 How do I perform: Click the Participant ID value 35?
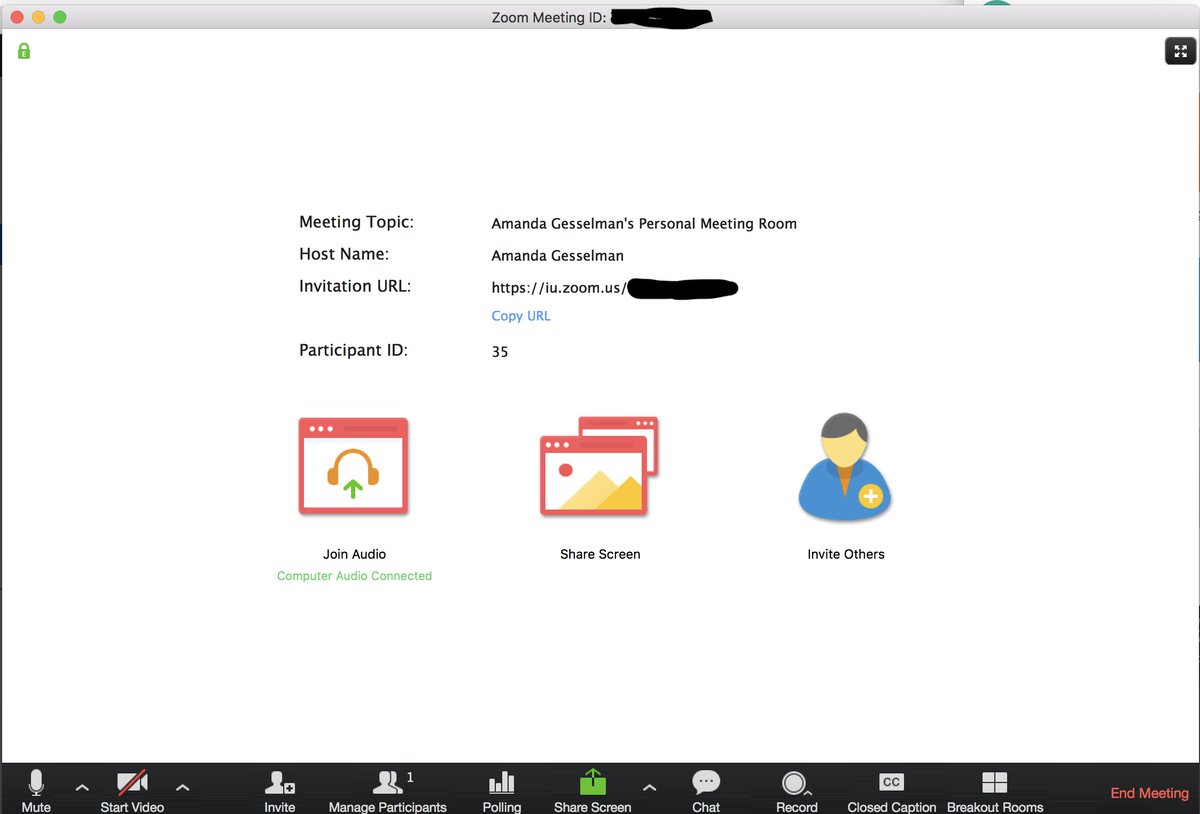tap(500, 352)
